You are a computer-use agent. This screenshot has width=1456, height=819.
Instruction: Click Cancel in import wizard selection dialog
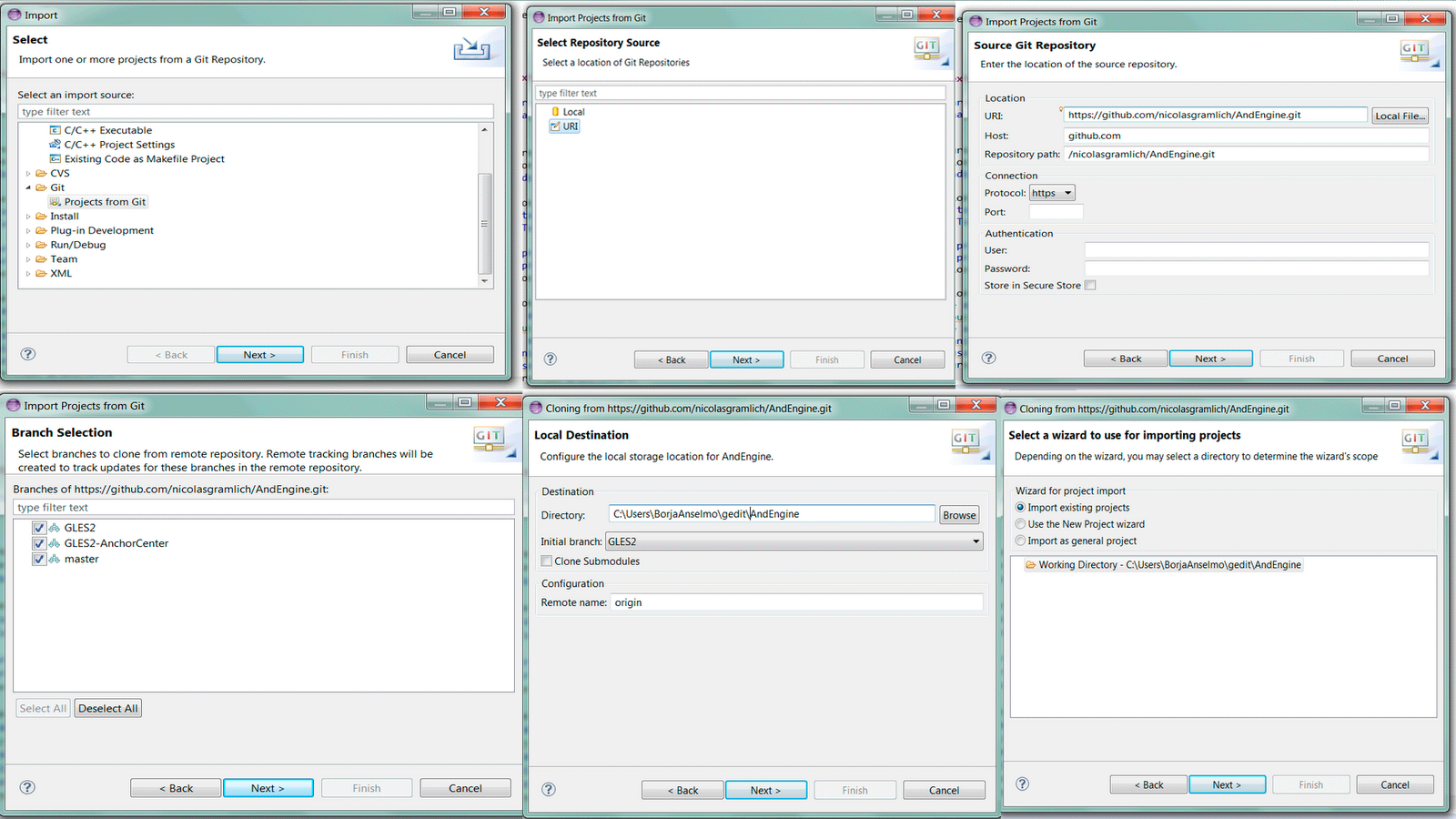coord(1395,784)
